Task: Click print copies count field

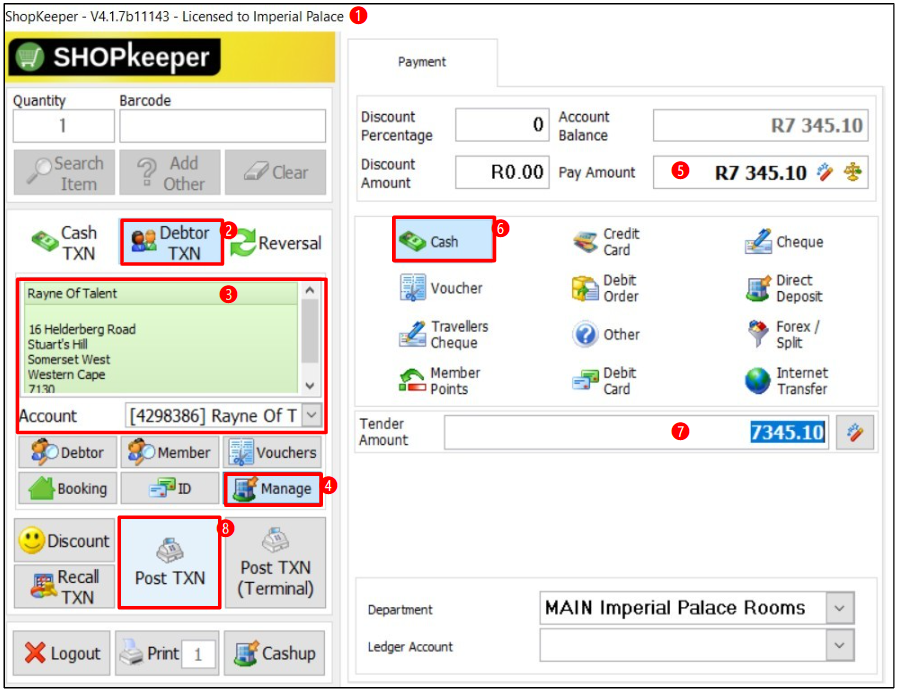Action: click(x=198, y=654)
